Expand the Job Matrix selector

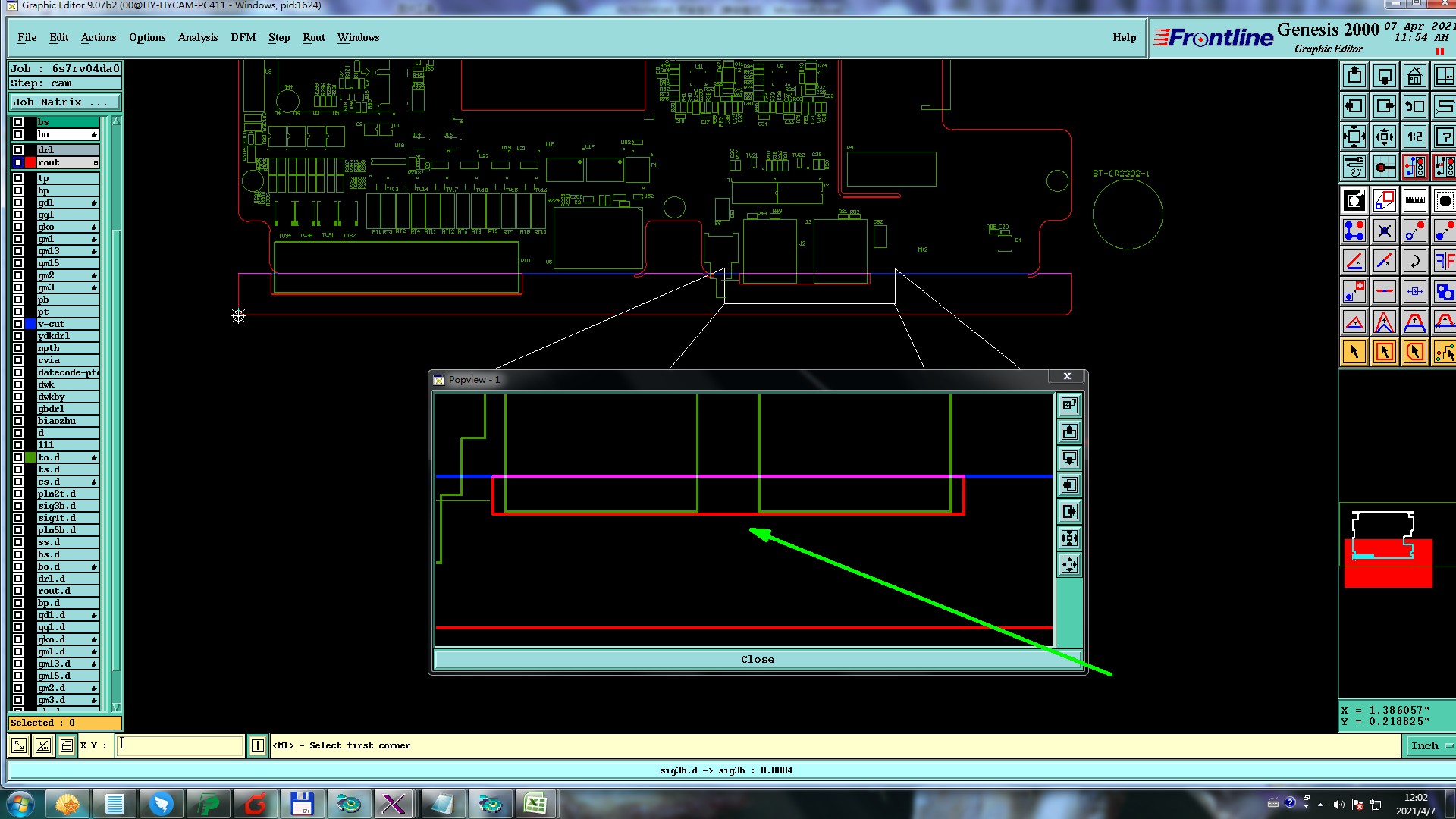coord(64,102)
